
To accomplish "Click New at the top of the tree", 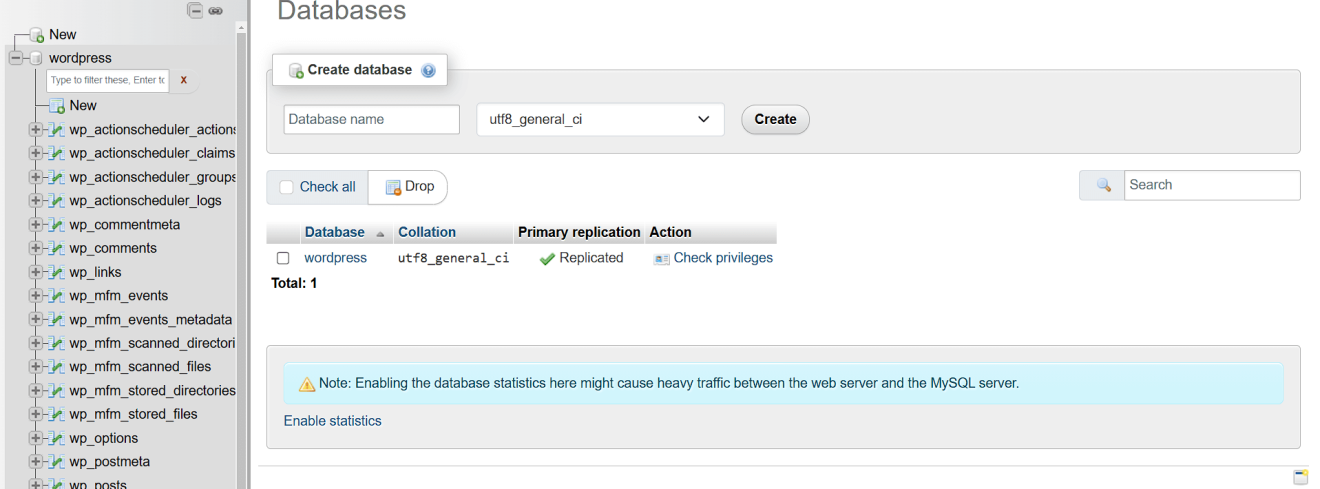I will point(62,34).
